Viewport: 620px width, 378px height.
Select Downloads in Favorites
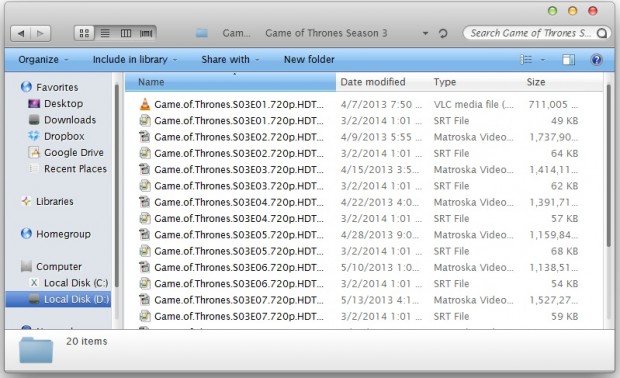click(x=70, y=120)
